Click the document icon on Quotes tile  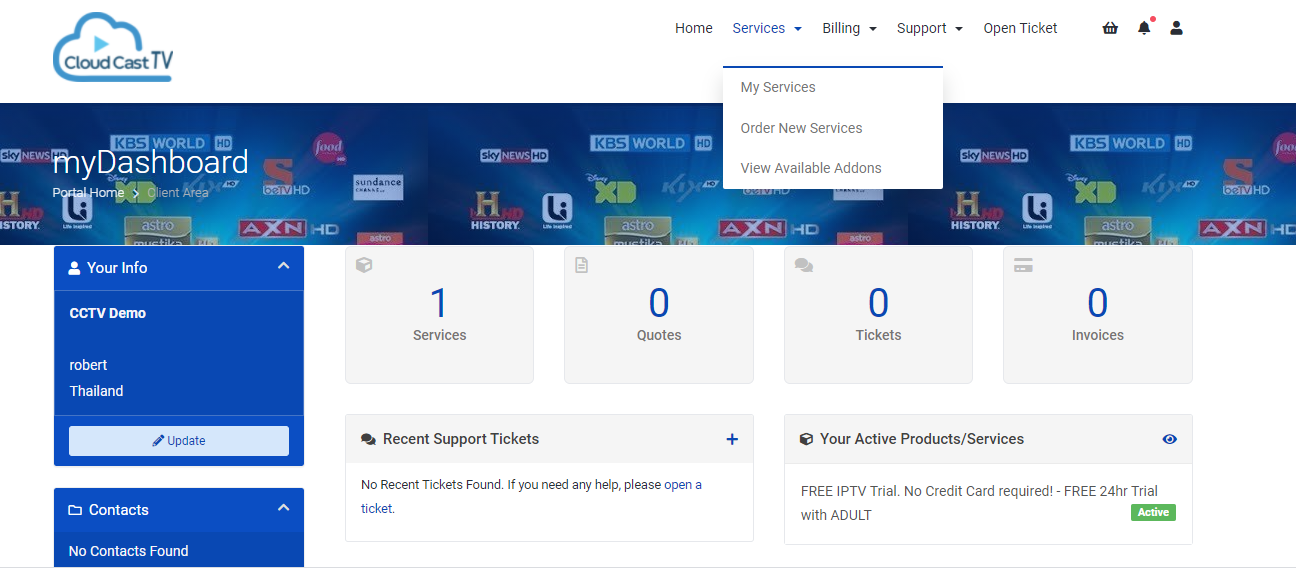click(582, 265)
